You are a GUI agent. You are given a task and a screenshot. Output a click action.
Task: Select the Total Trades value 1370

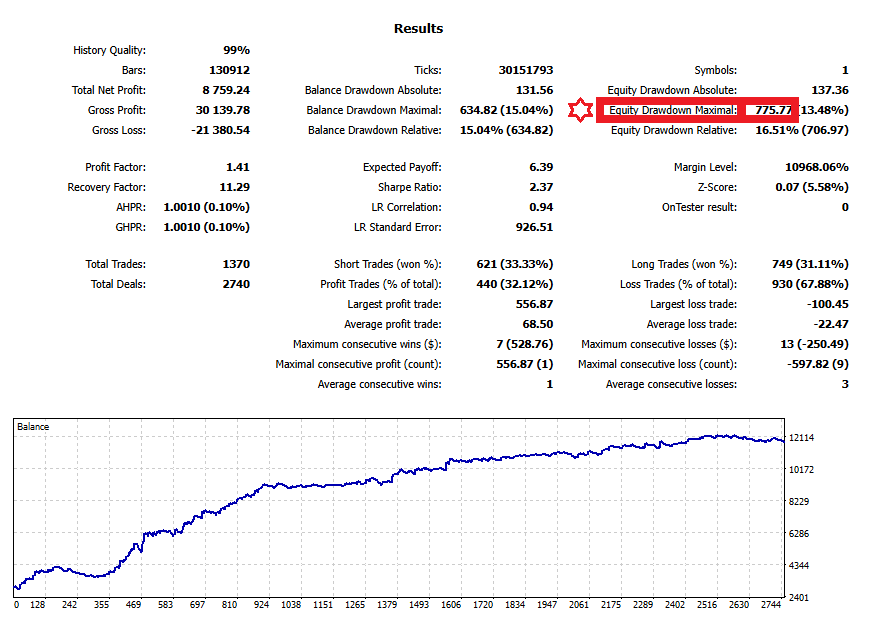(x=234, y=264)
